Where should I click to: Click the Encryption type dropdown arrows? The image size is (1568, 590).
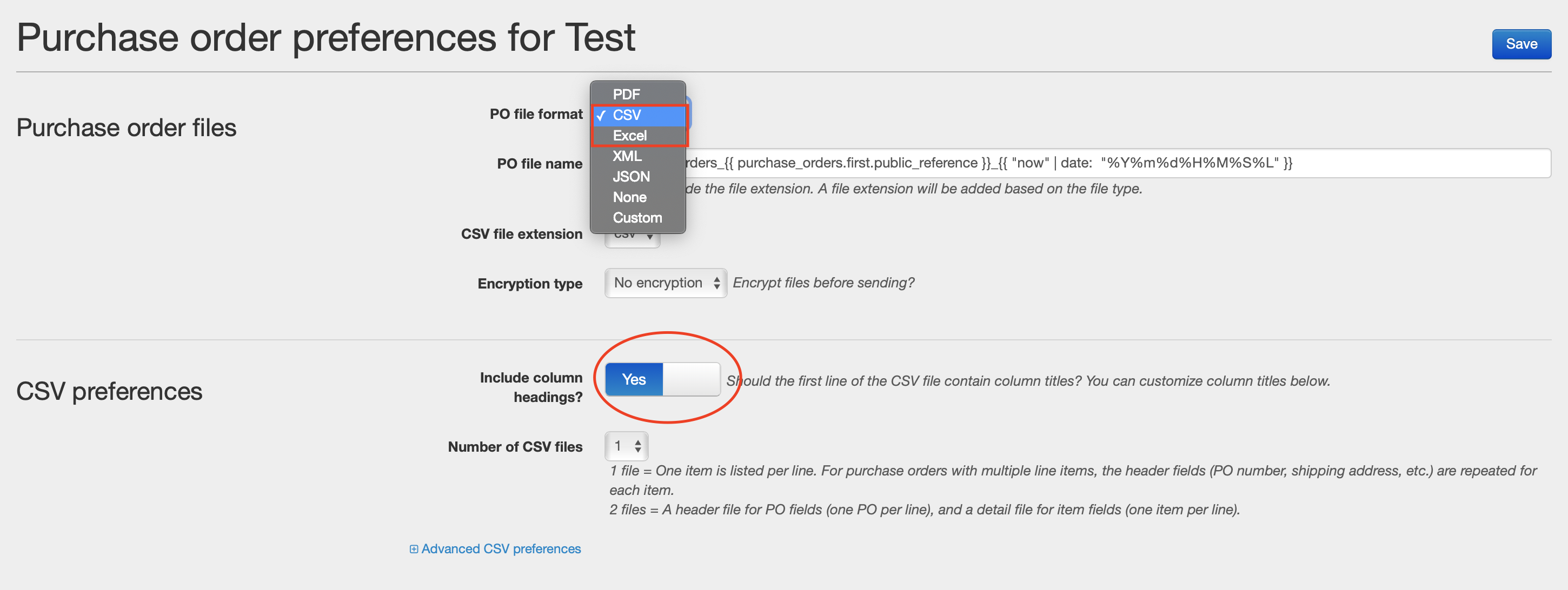coord(716,283)
